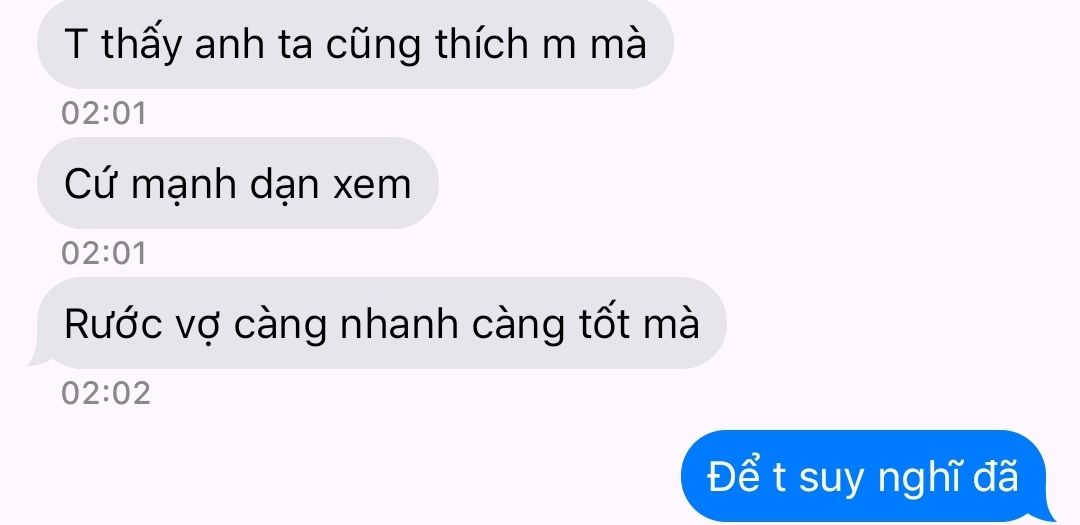Viewport: 1080px width, 525px height.
Task: Click the word "thích" in the first message
Action: (x=481, y=44)
